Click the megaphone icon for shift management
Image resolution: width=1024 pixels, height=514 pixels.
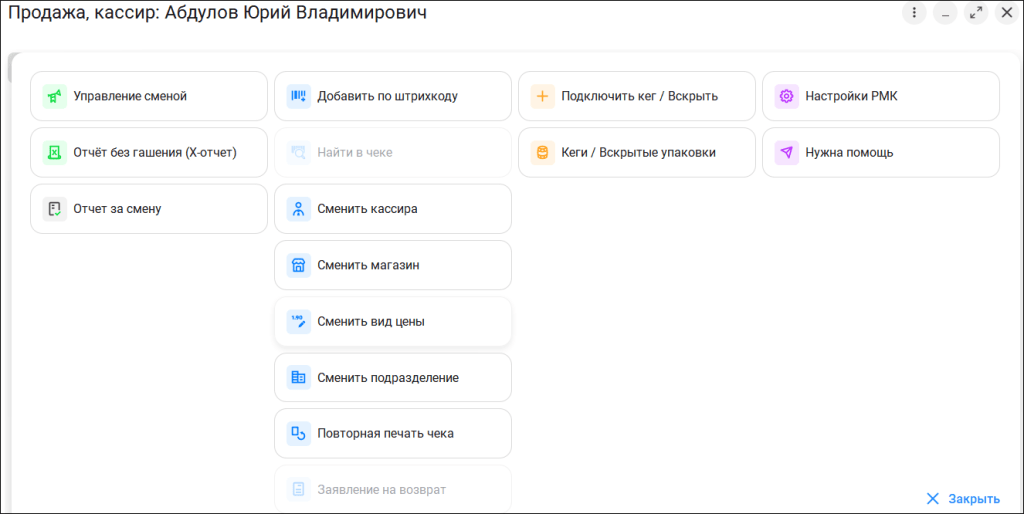click(54, 97)
